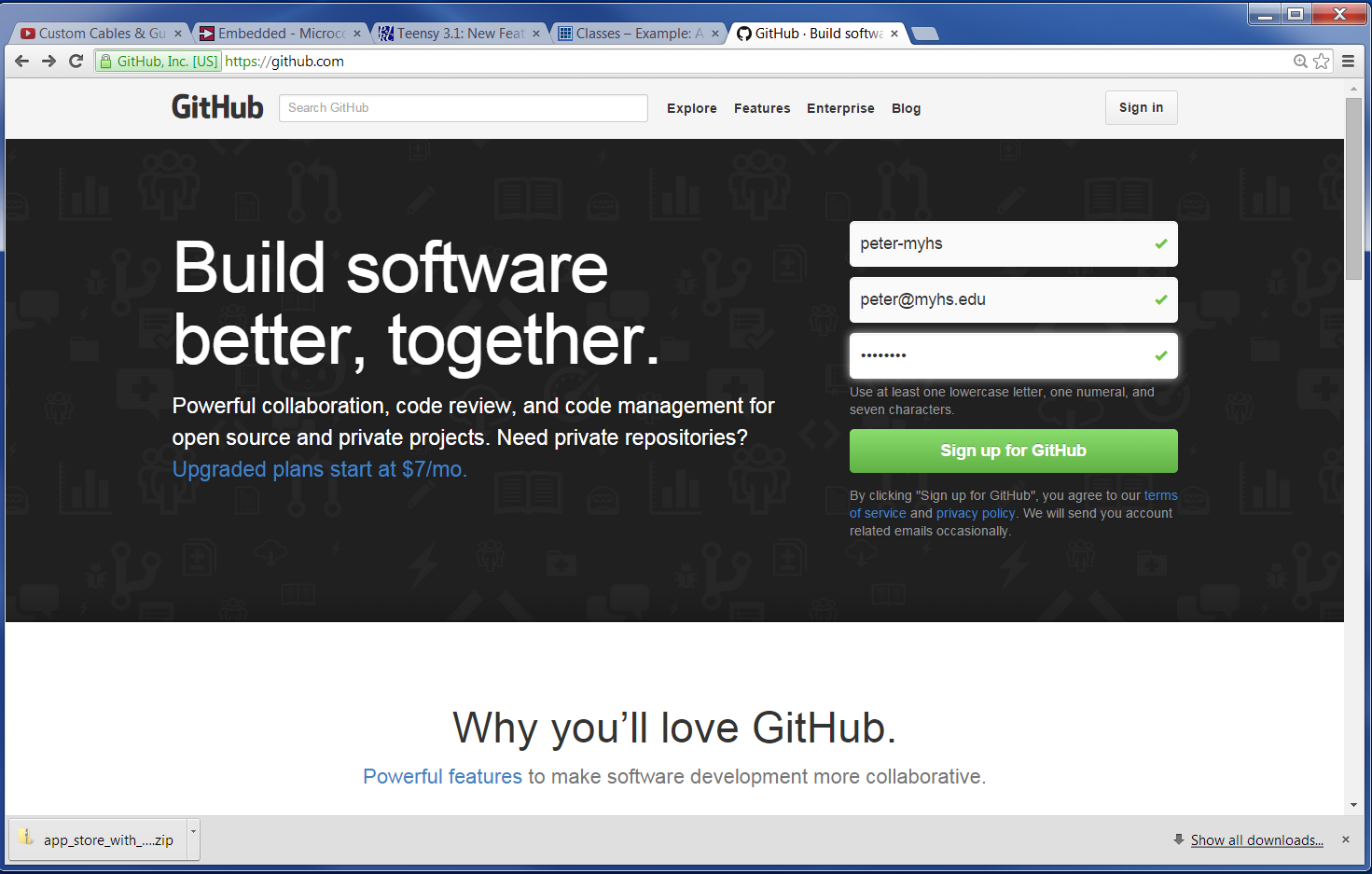This screenshot has width=1372, height=874.
Task: Minimize the Chrome window
Action: coord(1265,14)
